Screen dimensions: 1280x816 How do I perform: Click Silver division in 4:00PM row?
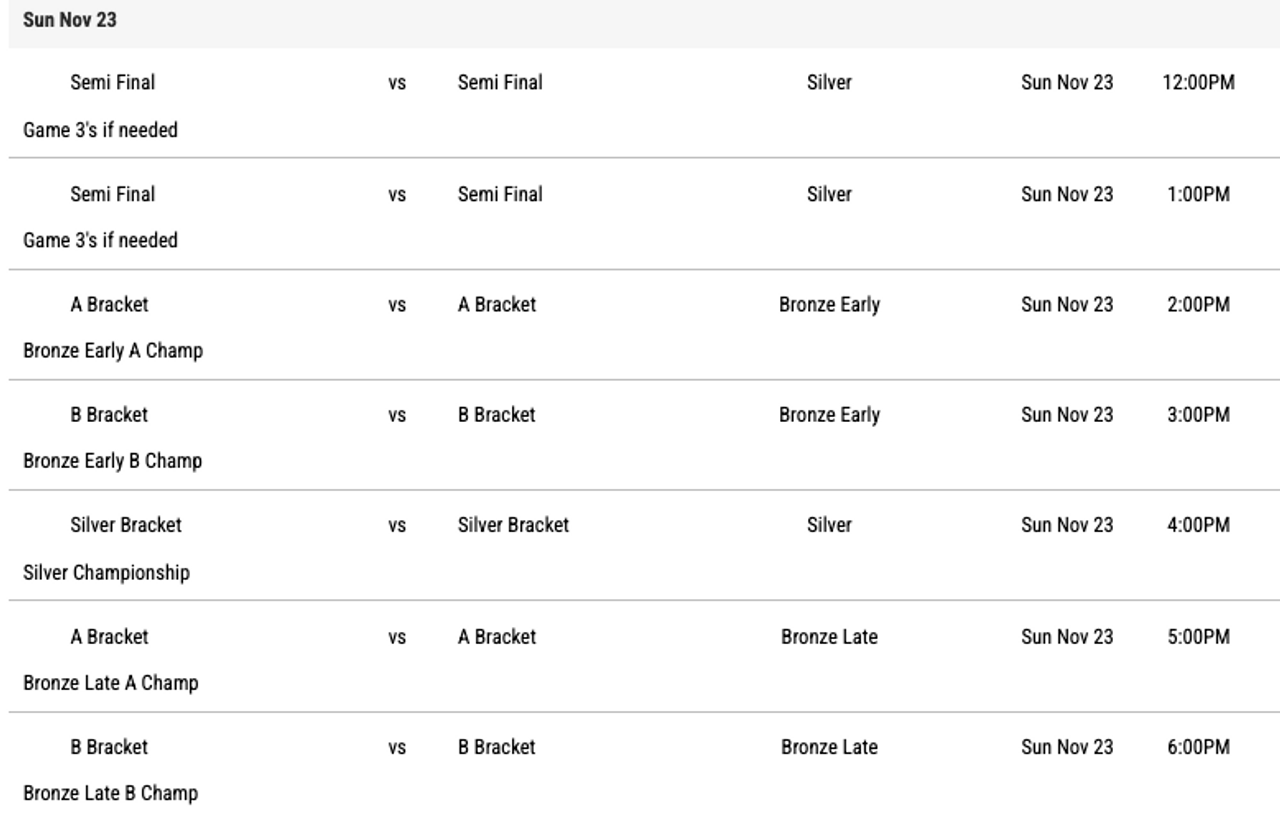coord(829,525)
